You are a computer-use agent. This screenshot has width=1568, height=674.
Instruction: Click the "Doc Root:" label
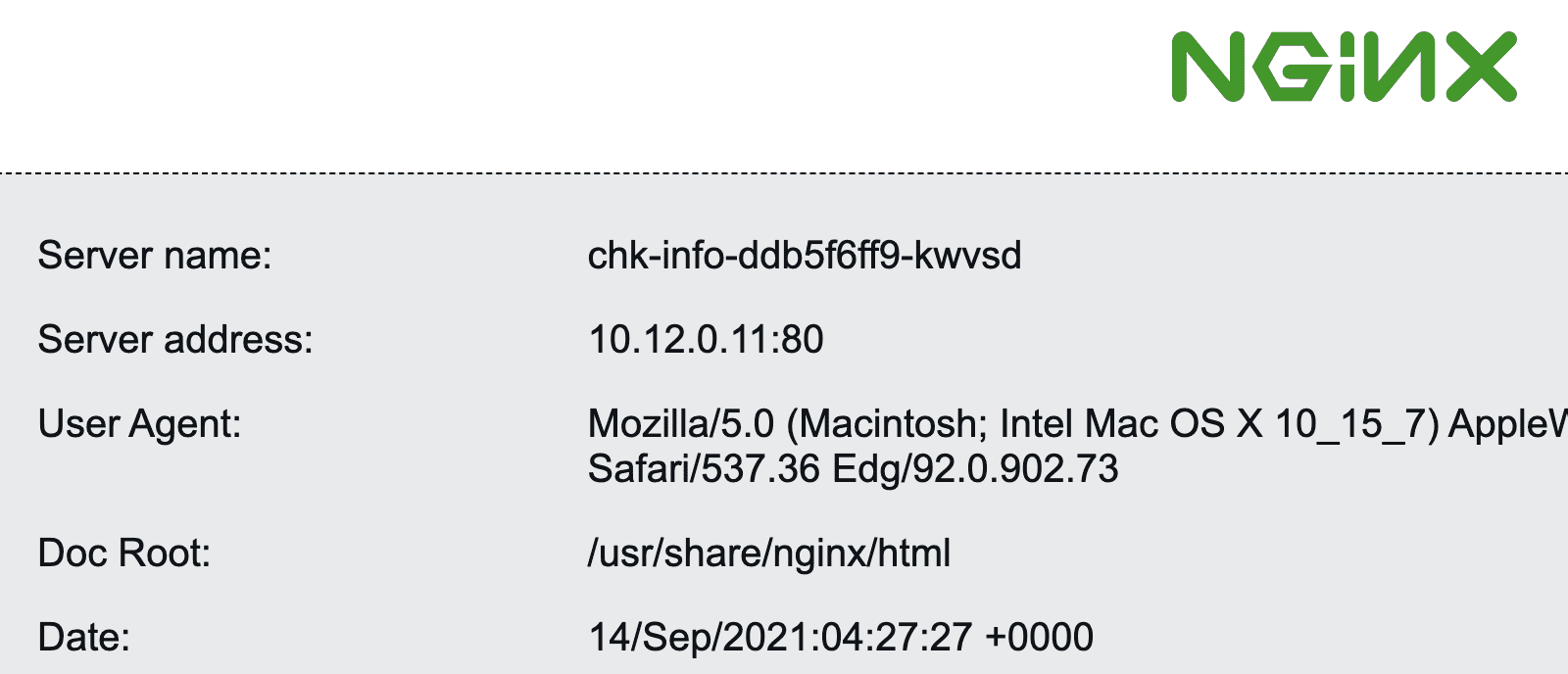(124, 554)
